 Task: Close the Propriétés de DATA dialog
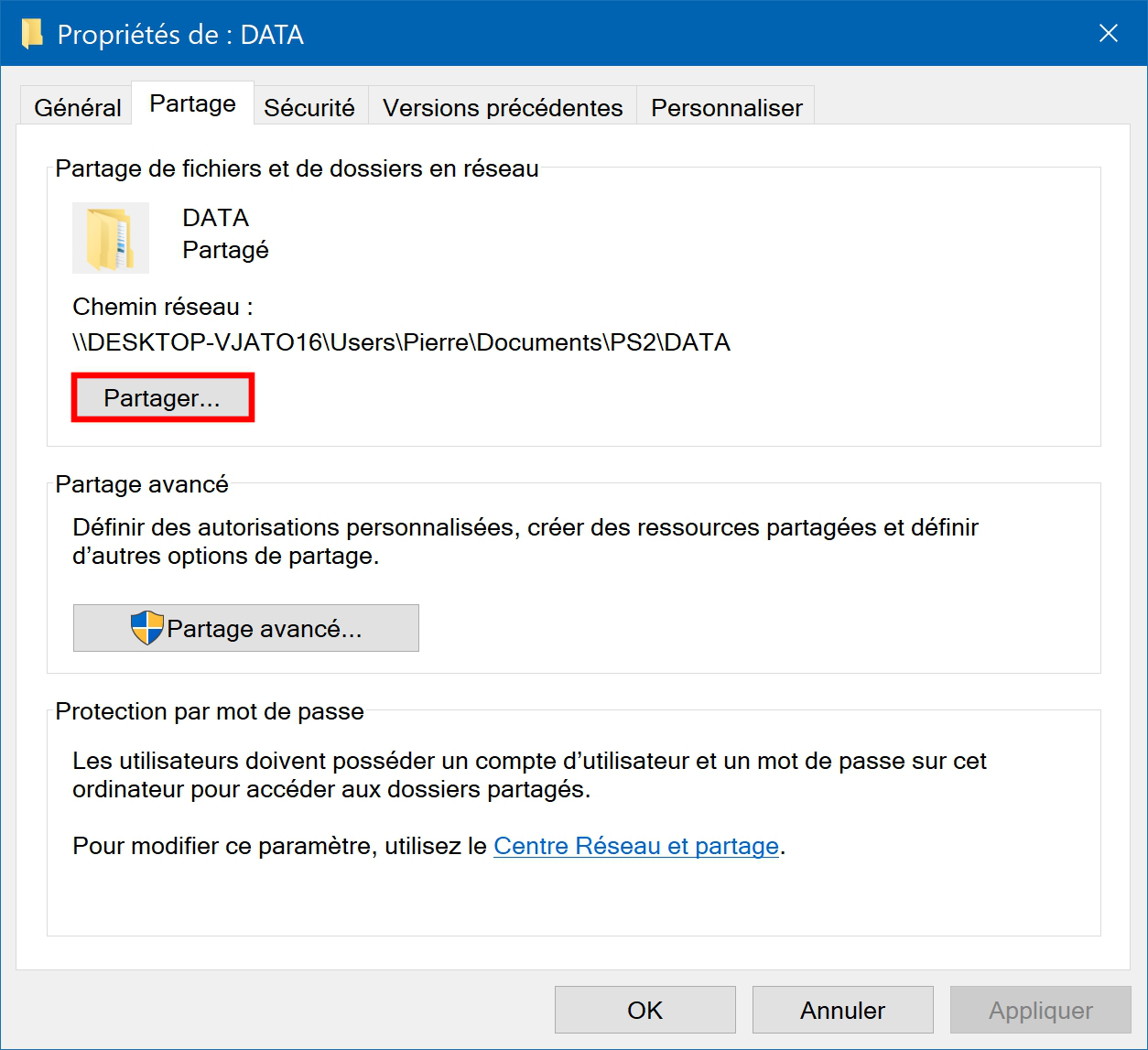(1109, 34)
